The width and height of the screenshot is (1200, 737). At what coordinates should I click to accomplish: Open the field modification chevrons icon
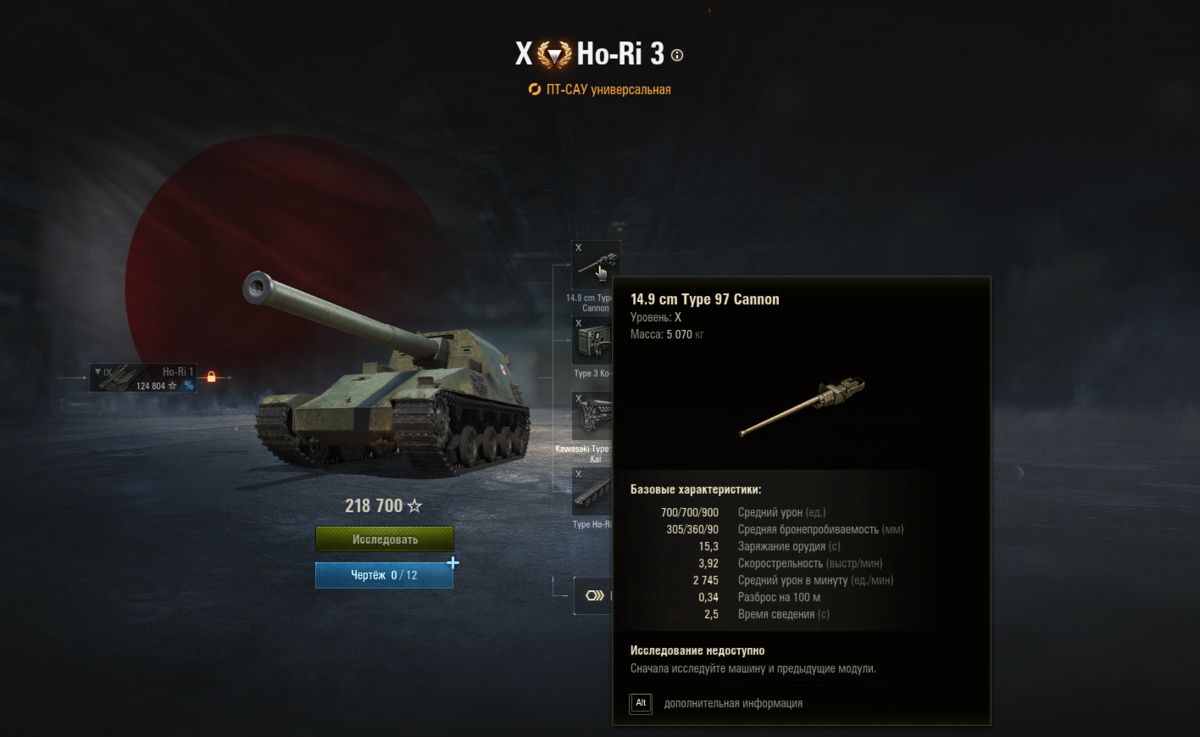[595, 596]
